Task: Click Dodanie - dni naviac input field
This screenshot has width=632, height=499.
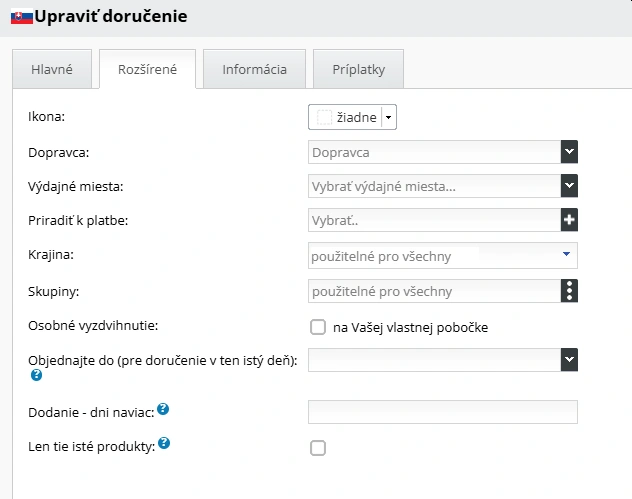Action: coord(443,412)
